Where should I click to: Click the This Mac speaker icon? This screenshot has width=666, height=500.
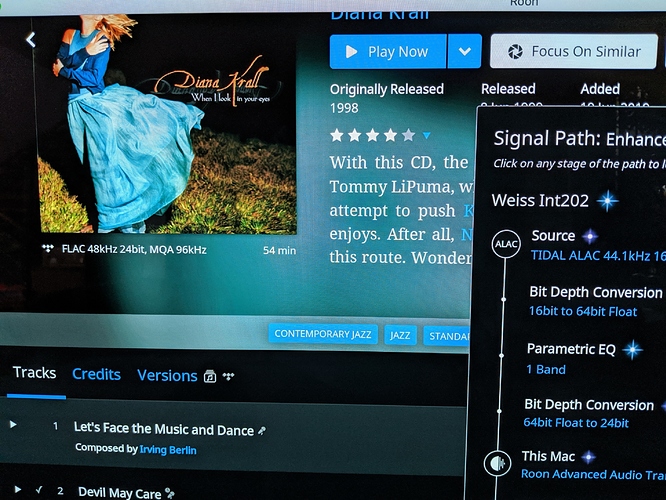tap(497, 463)
